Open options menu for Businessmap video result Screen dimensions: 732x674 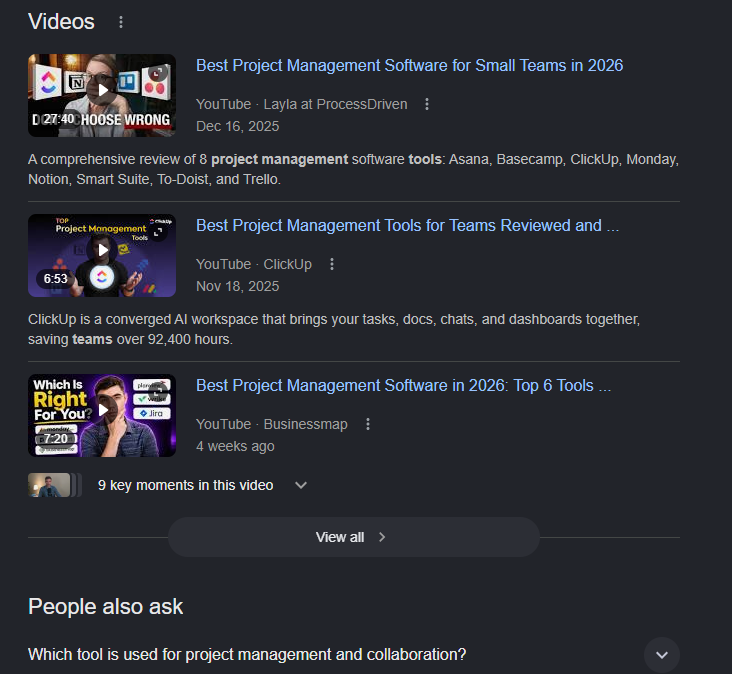pyautogui.click(x=368, y=424)
